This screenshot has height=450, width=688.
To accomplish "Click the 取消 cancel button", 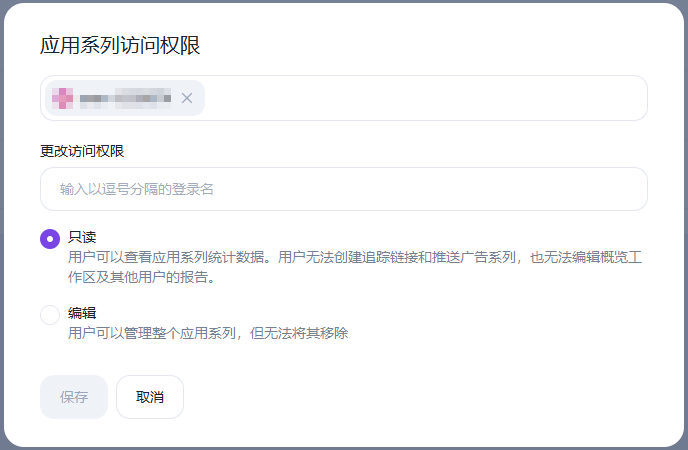I will pos(150,397).
